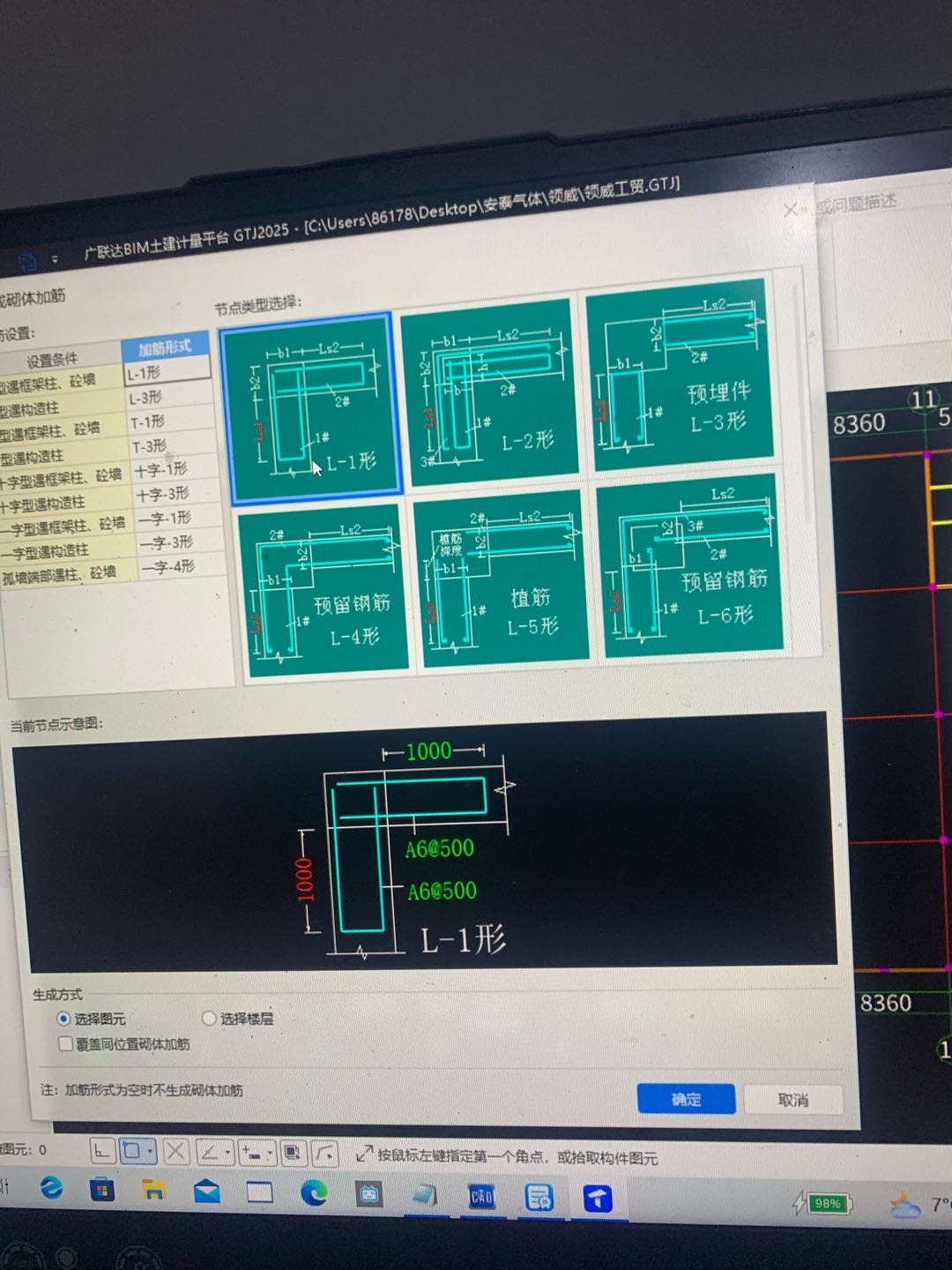Viewport: 952px width, 1270px height.
Task: Click the 确定 button
Action: click(x=686, y=1099)
